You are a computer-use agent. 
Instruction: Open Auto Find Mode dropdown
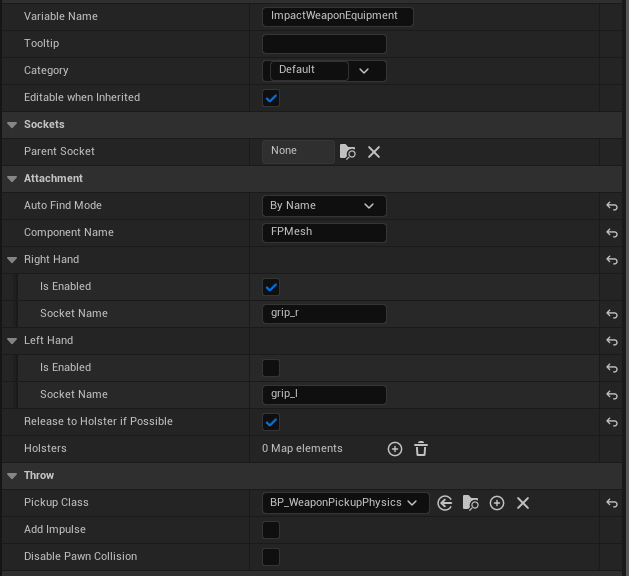coord(324,206)
